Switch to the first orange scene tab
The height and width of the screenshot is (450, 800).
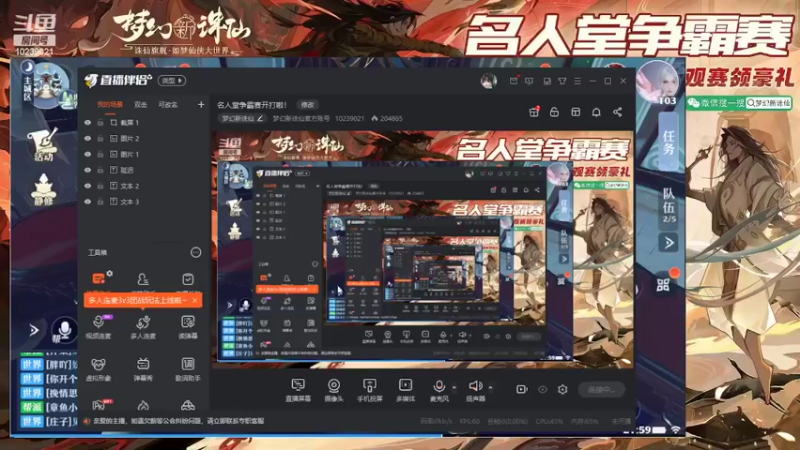pos(110,105)
